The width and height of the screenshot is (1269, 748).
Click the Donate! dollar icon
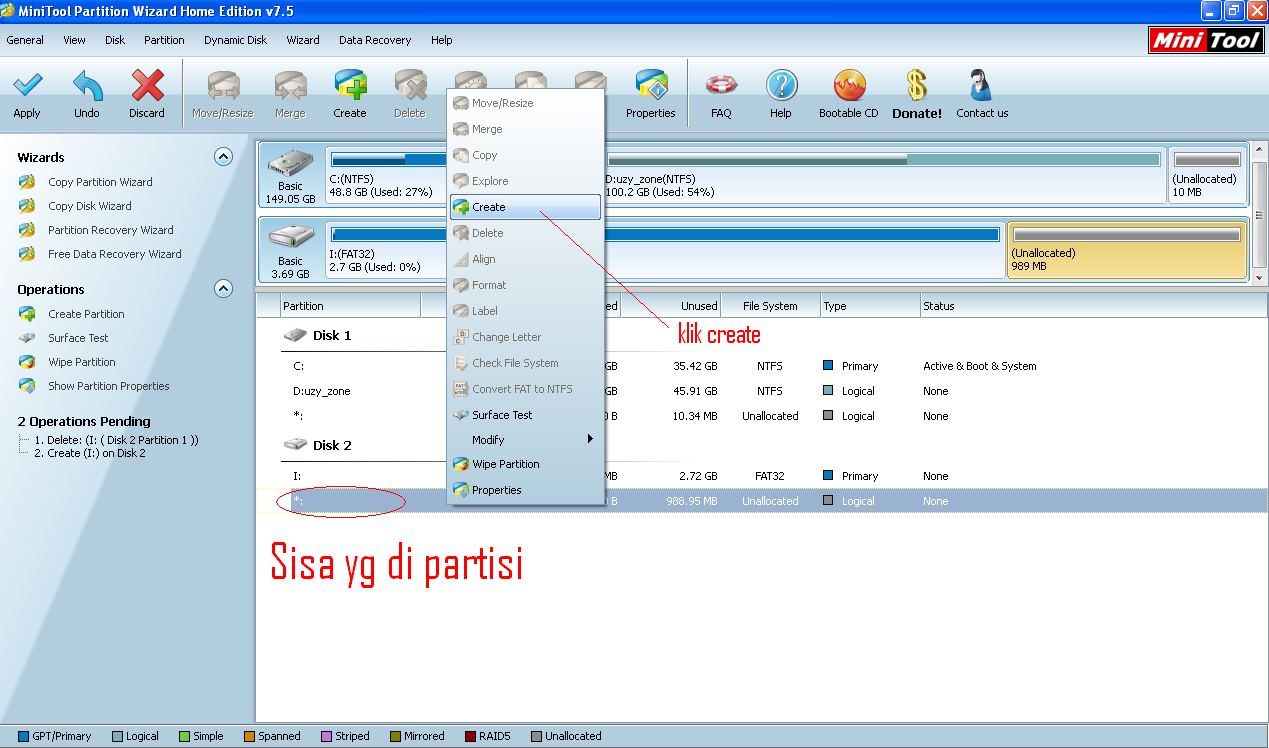click(917, 86)
